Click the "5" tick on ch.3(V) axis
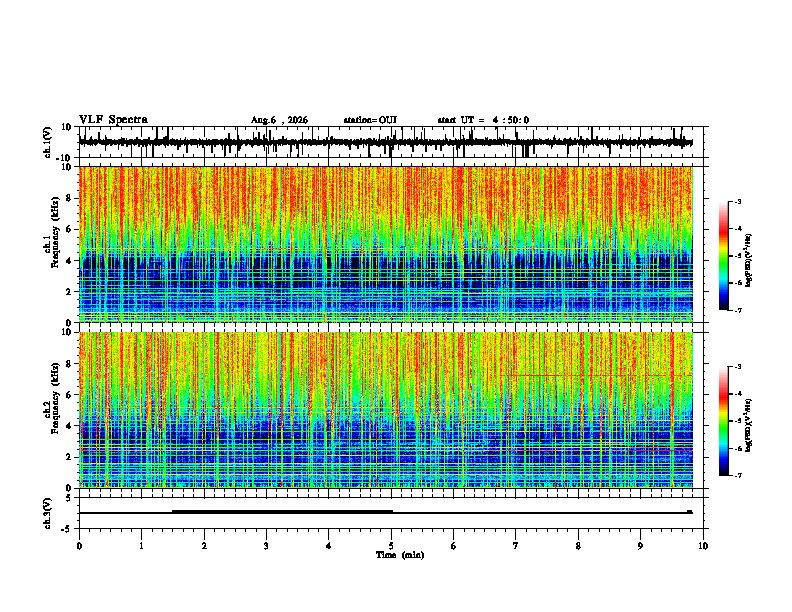 tap(69, 497)
